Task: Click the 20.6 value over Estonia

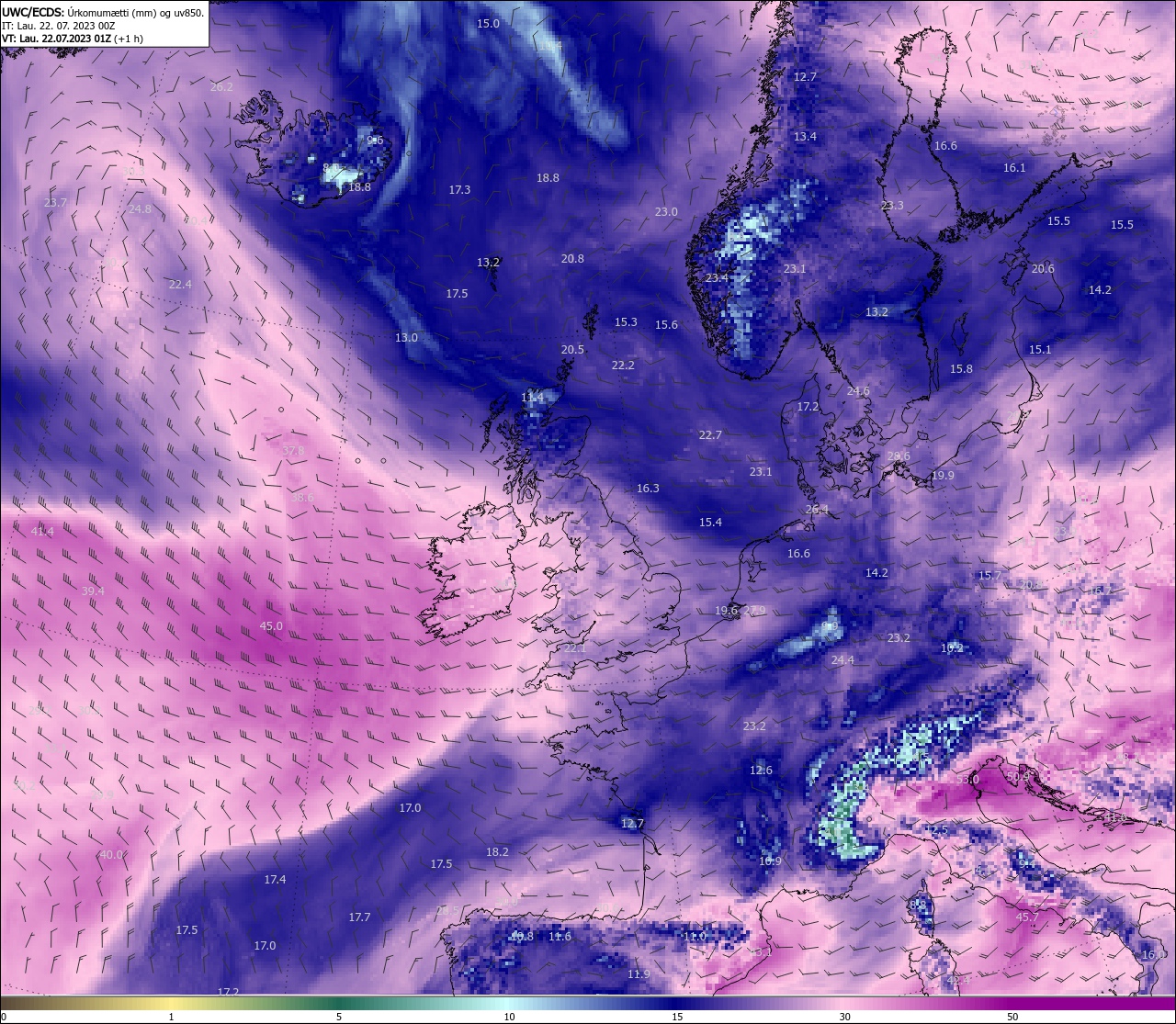Action: (1043, 269)
